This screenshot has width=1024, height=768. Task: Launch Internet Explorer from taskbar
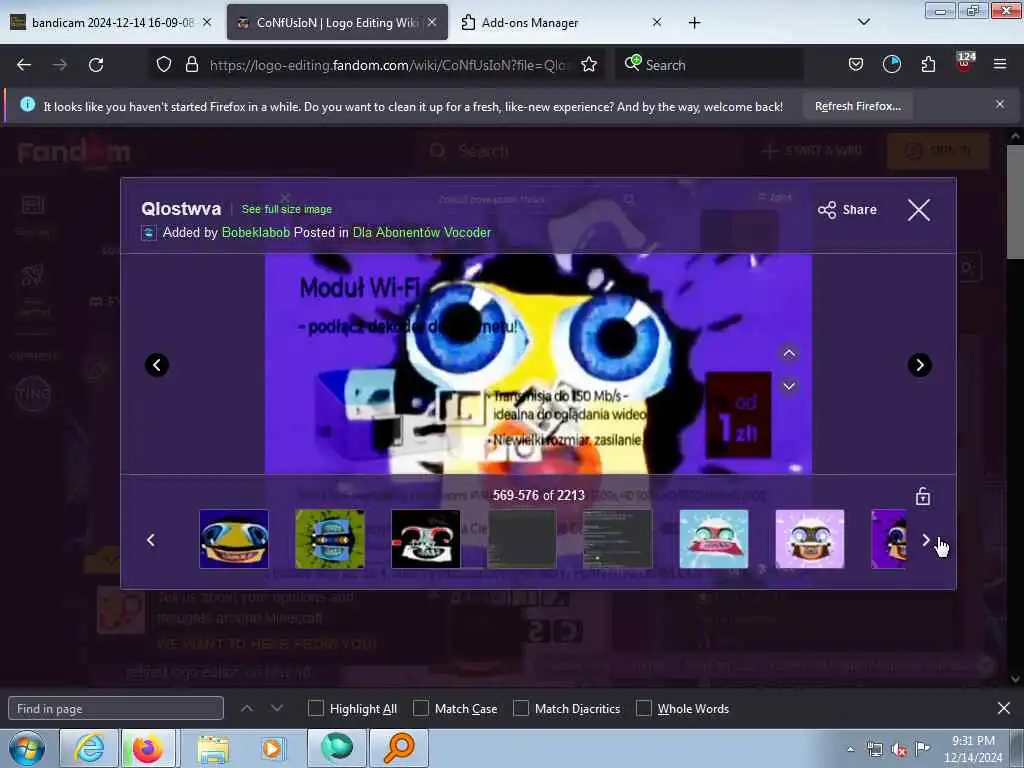89,749
